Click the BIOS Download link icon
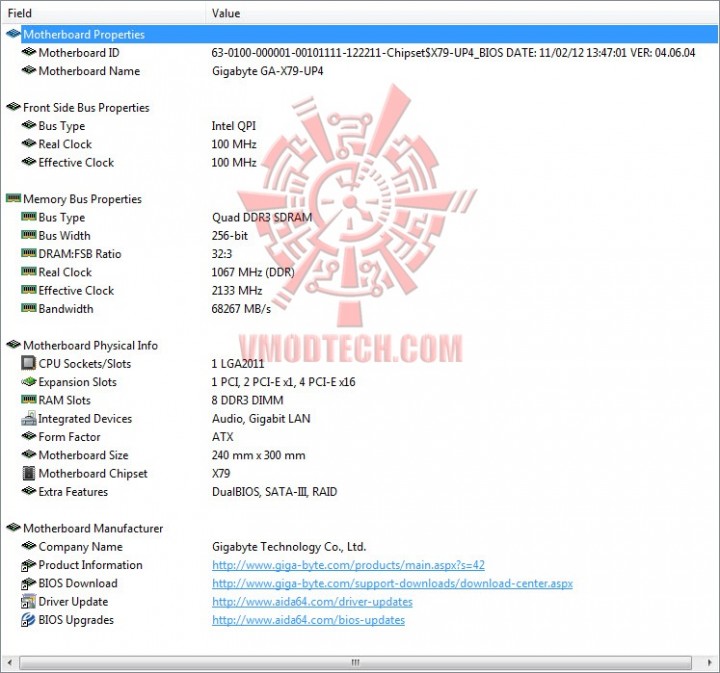Image resolution: width=720 pixels, height=673 pixels. tap(28, 583)
